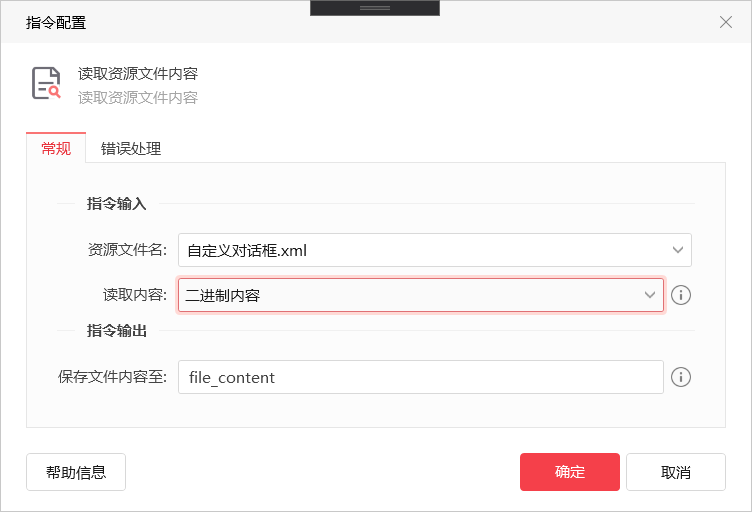Close the 指令配置 dialog with the X

pyautogui.click(x=726, y=22)
